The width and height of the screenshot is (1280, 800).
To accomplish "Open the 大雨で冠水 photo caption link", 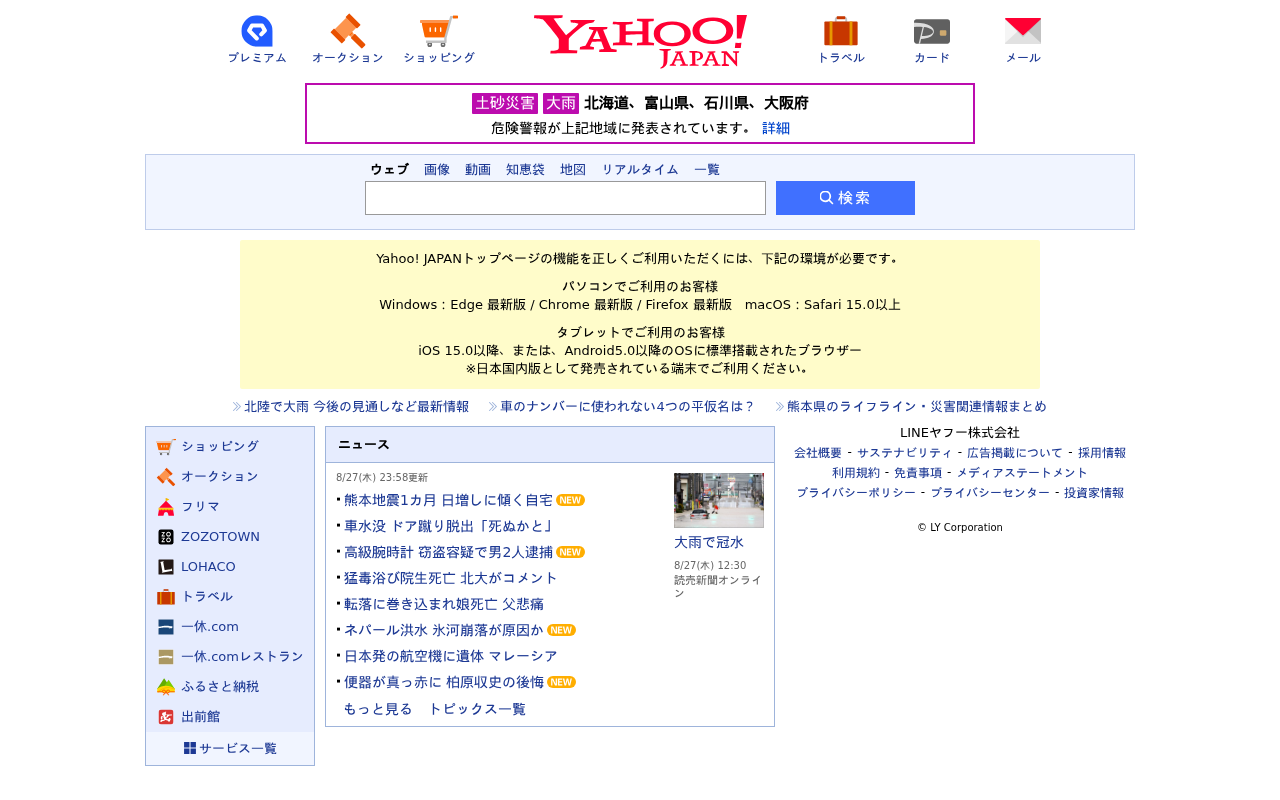I will 709,542.
